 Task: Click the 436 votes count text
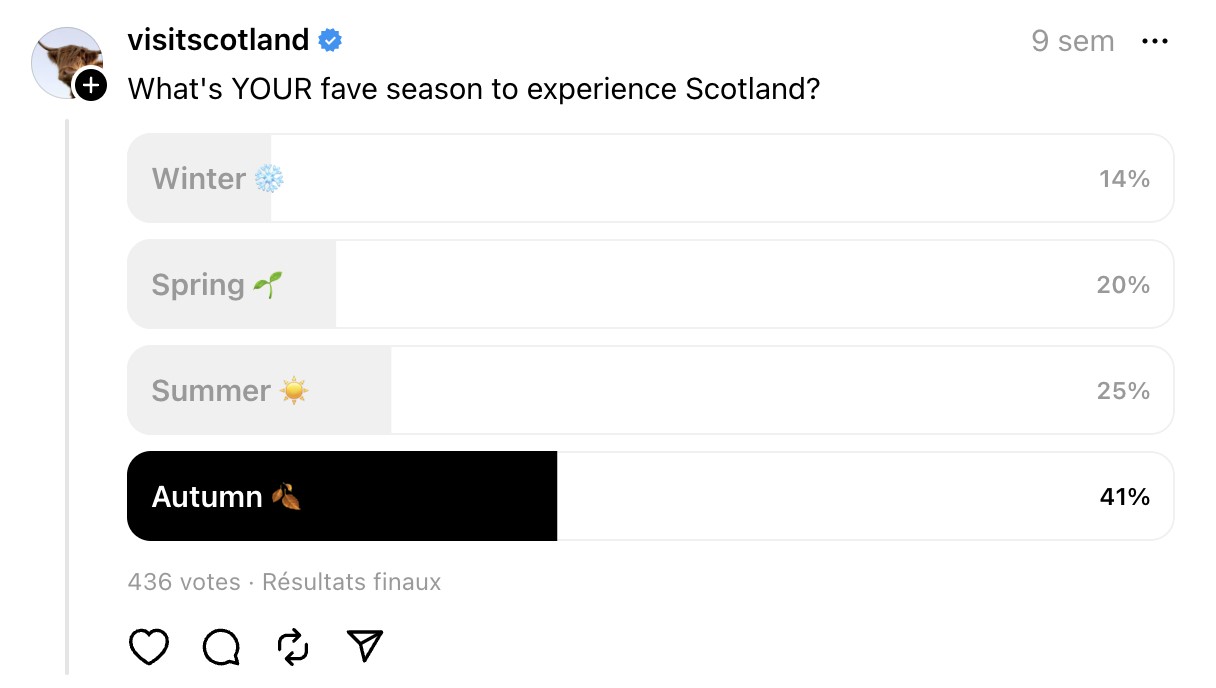[x=184, y=582]
